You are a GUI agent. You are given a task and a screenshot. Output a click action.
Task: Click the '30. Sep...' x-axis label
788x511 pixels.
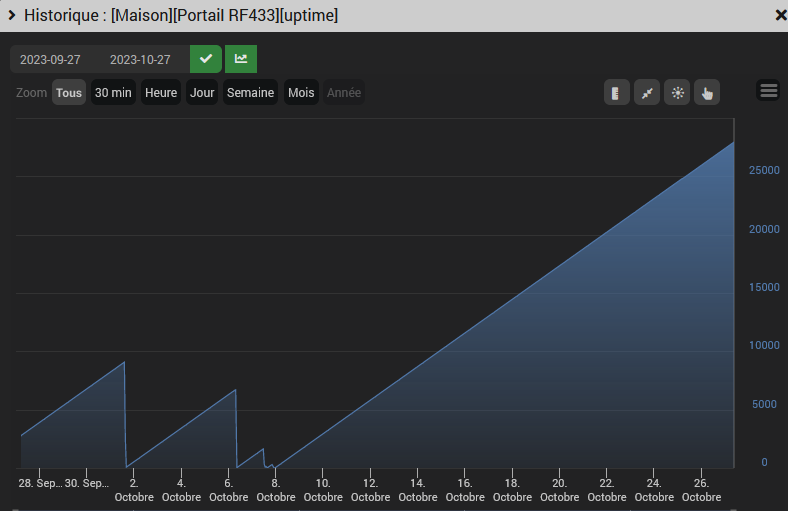(86, 483)
